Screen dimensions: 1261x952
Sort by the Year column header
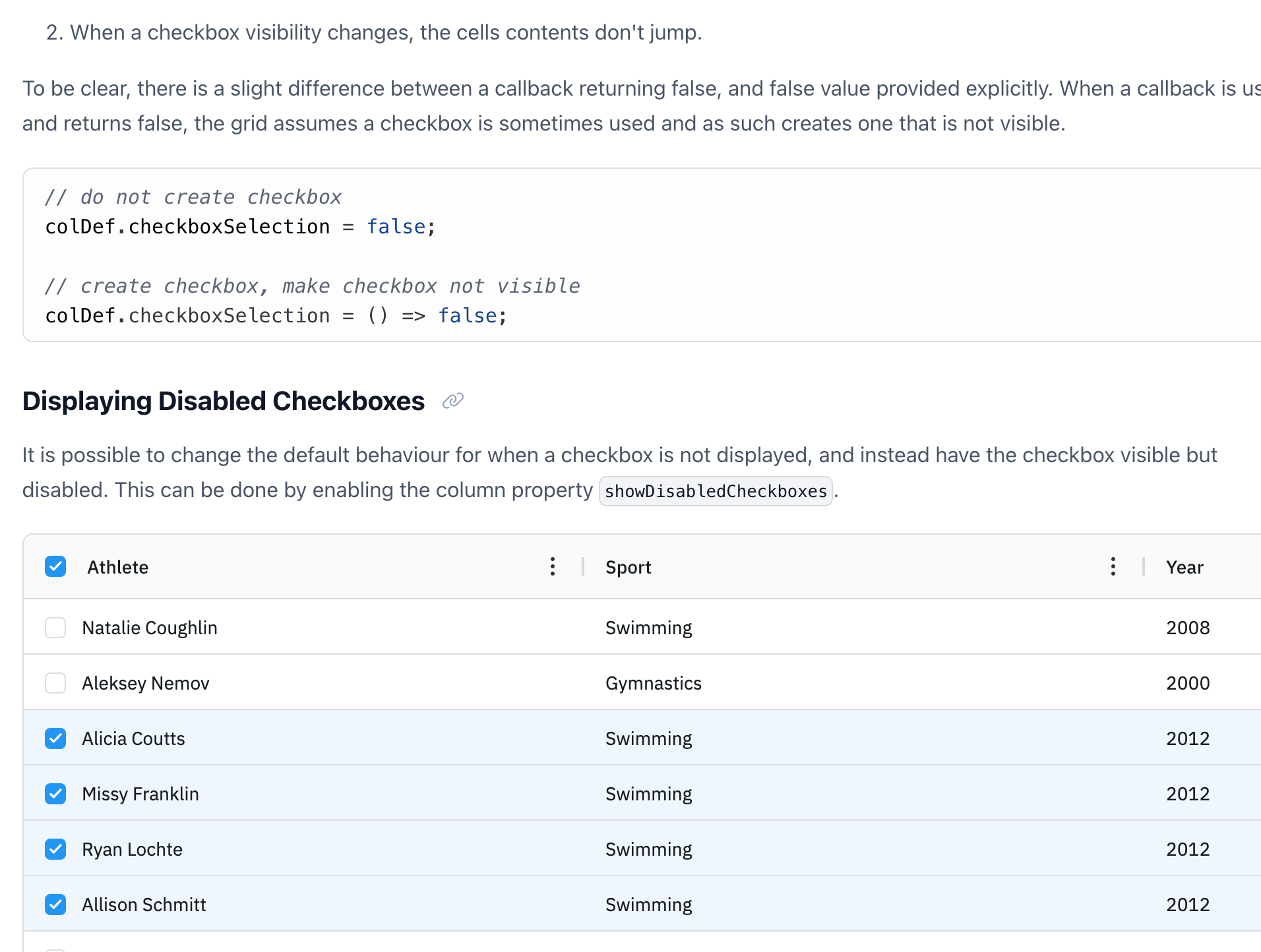[1184, 567]
